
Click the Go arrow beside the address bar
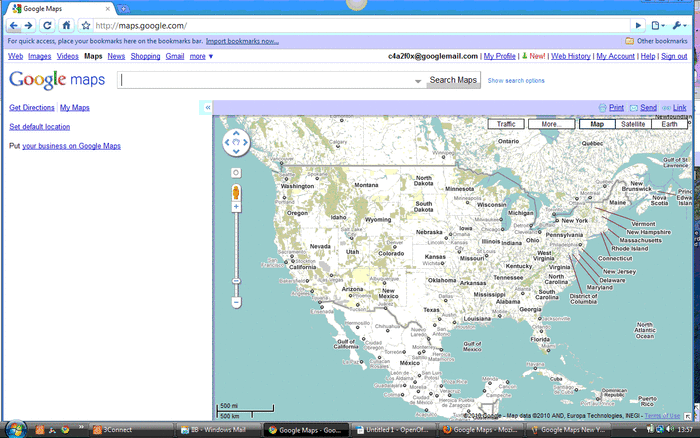[638, 25]
